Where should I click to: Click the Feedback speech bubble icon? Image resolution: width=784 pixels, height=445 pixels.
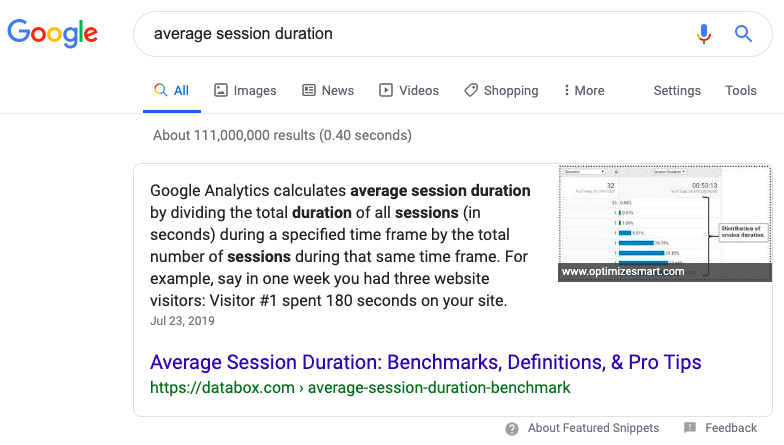690,428
